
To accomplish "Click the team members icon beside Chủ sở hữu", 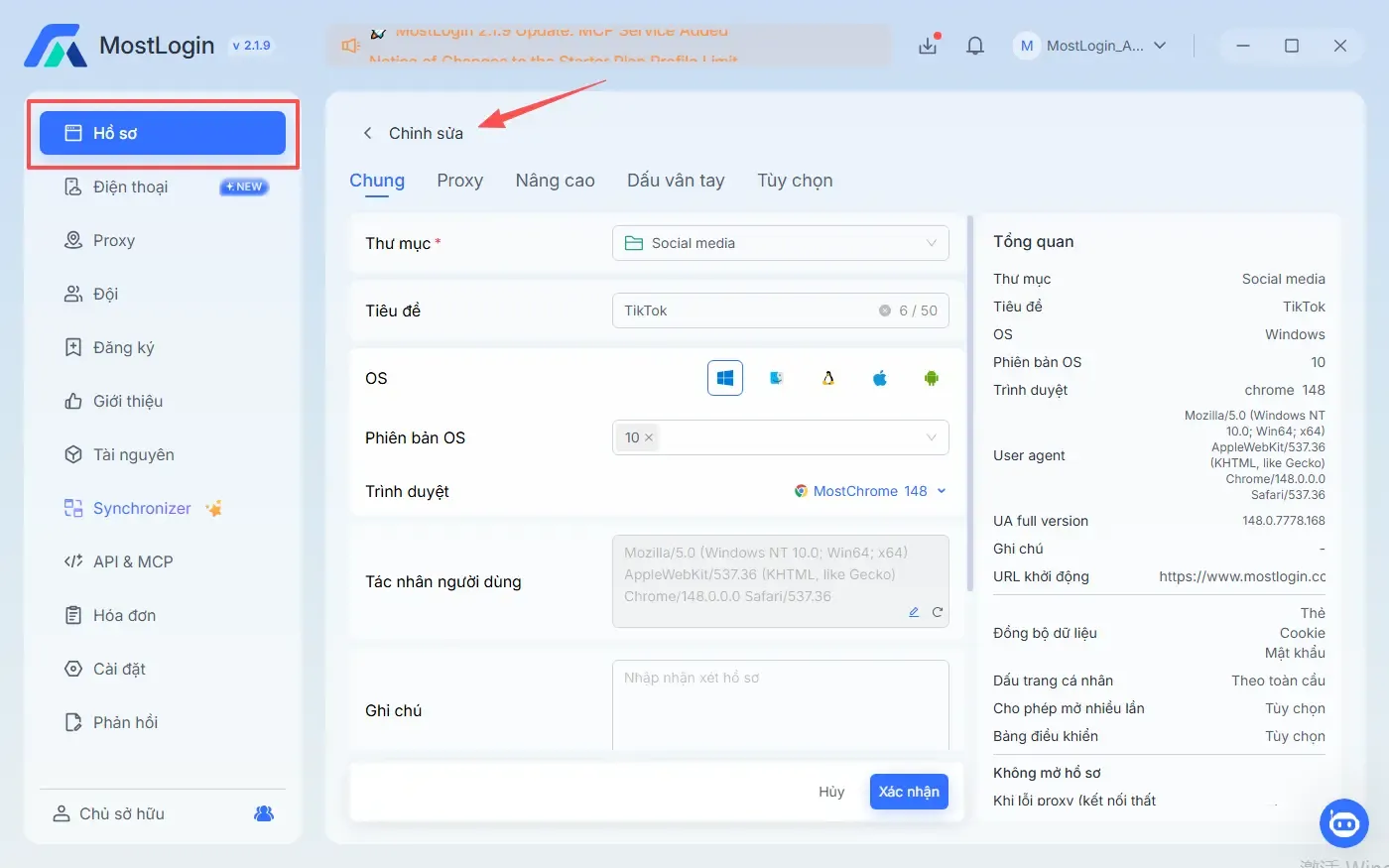I will click(264, 813).
